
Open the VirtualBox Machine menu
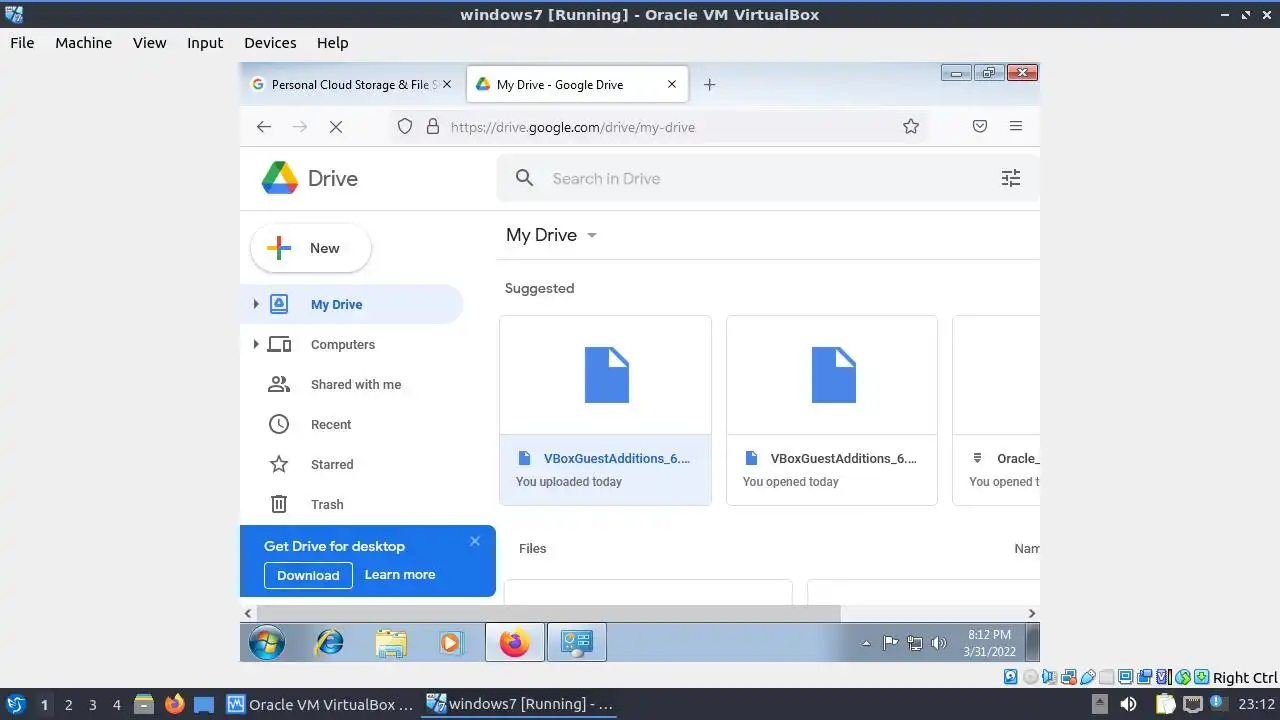point(83,43)
